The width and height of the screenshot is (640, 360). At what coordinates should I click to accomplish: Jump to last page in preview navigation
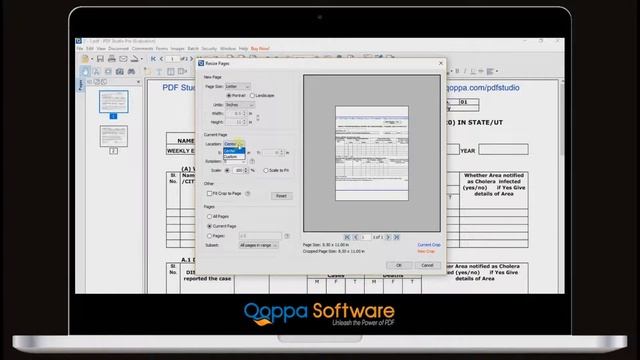(x=396, y=237)
